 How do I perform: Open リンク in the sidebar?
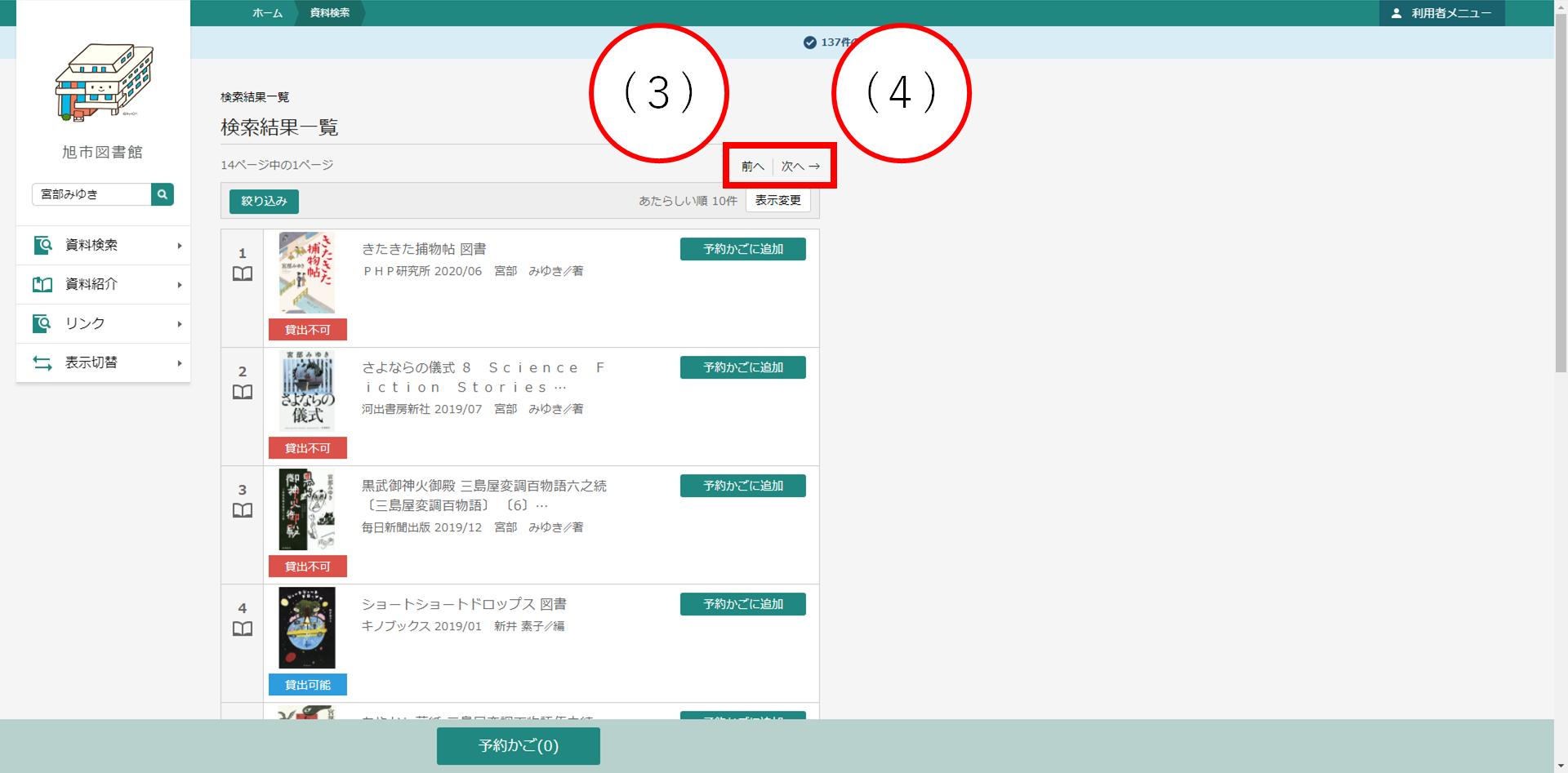tap(103, 323)
